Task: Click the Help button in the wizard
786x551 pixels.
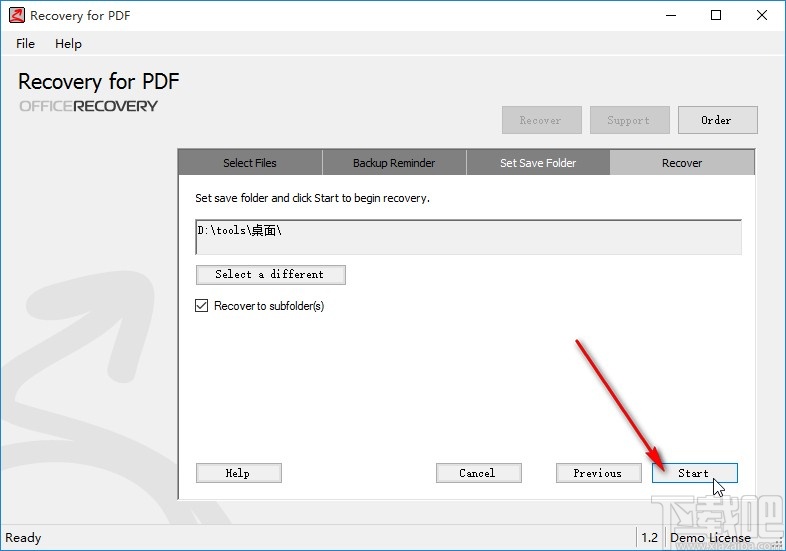Action: (239, 473)
